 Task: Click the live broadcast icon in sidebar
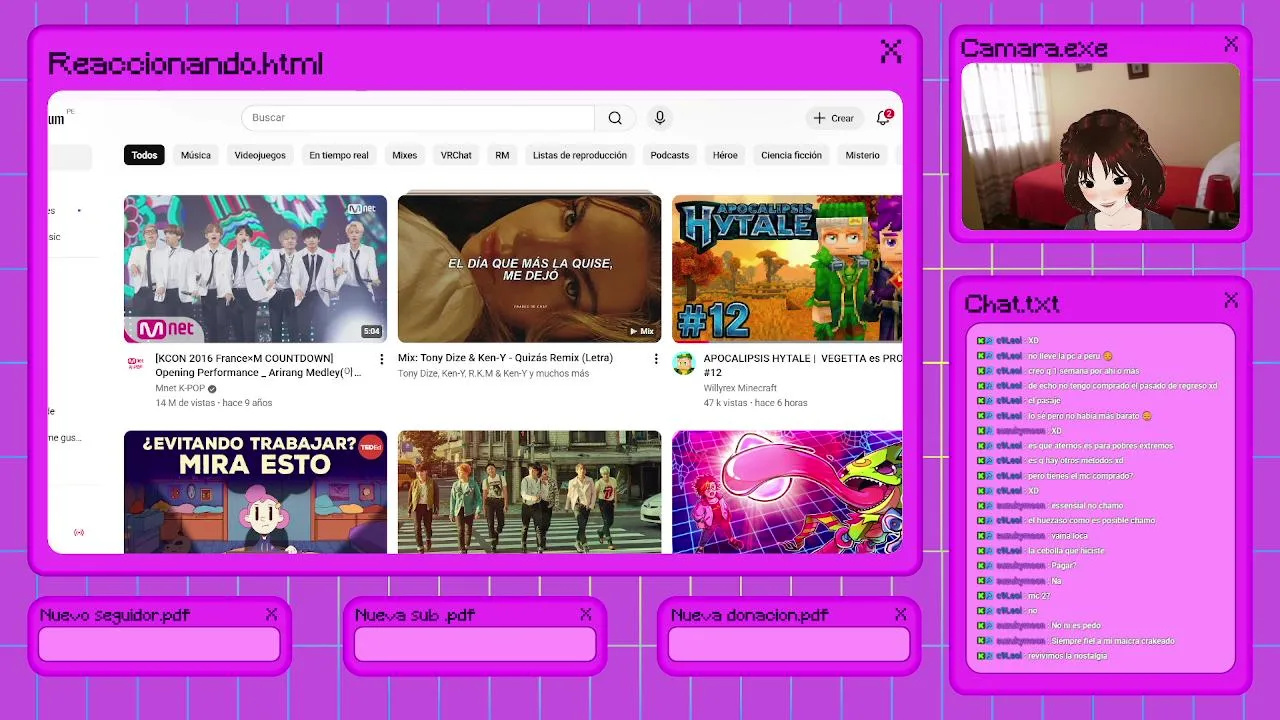pos(79,532)
